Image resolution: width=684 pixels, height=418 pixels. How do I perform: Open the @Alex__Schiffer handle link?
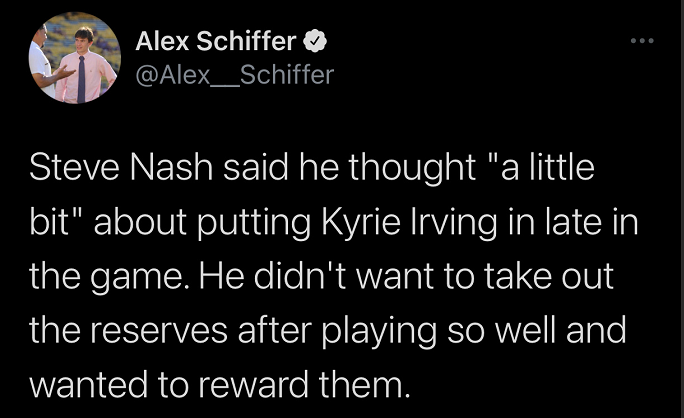234,73
